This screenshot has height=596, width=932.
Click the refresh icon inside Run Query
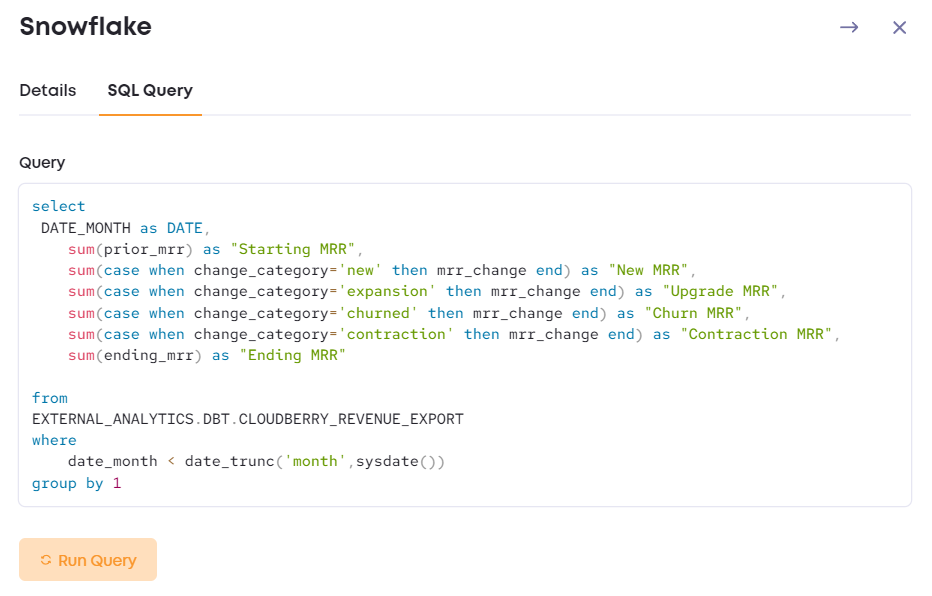[x=47, y=560]
